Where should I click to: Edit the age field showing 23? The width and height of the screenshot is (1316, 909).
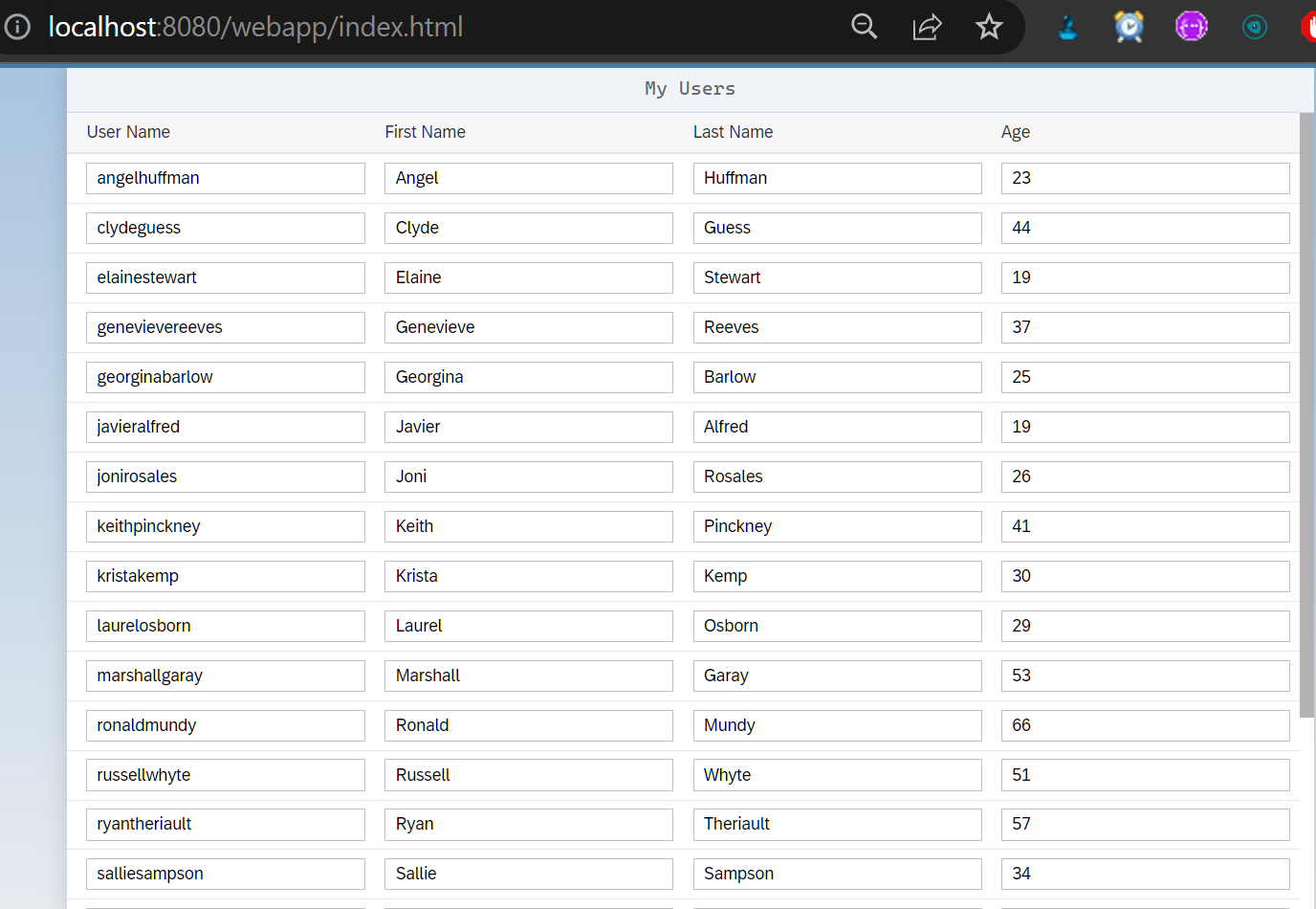[x=1146, y=178]
